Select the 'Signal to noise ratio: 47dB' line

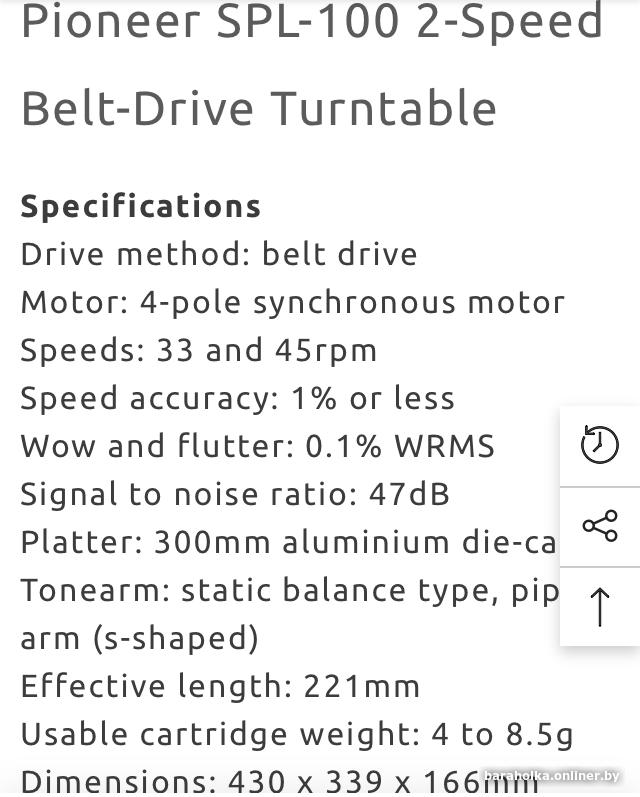tap(235, 494)
